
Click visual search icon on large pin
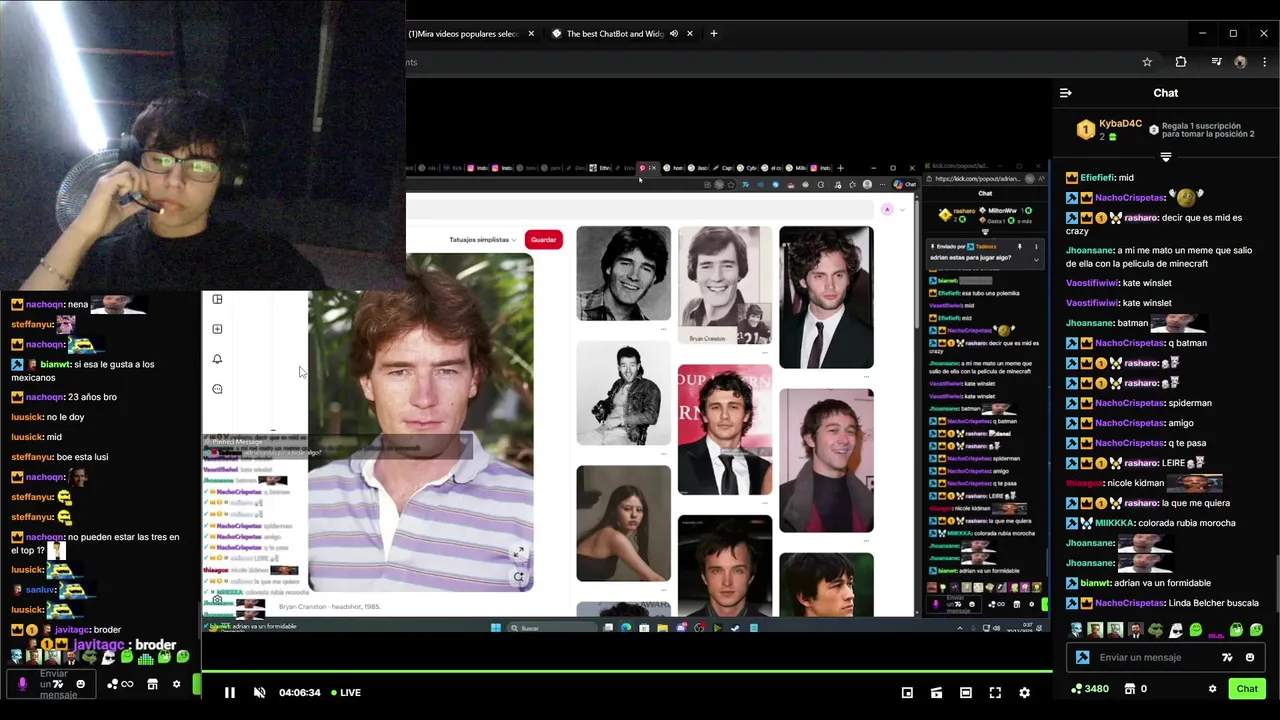click(519, 577)
